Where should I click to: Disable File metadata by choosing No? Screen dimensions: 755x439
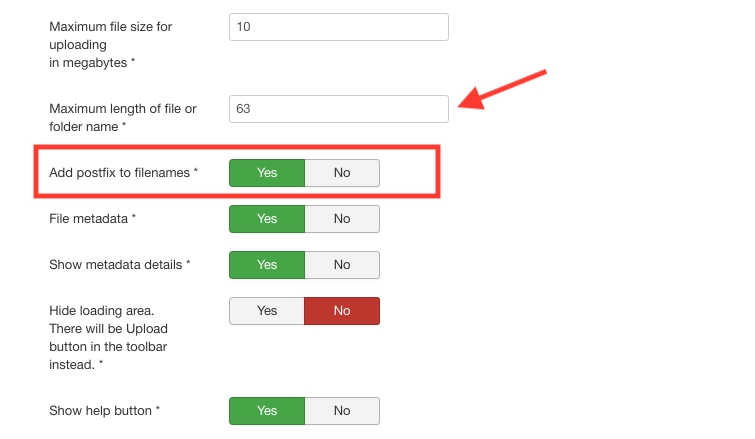342,219
